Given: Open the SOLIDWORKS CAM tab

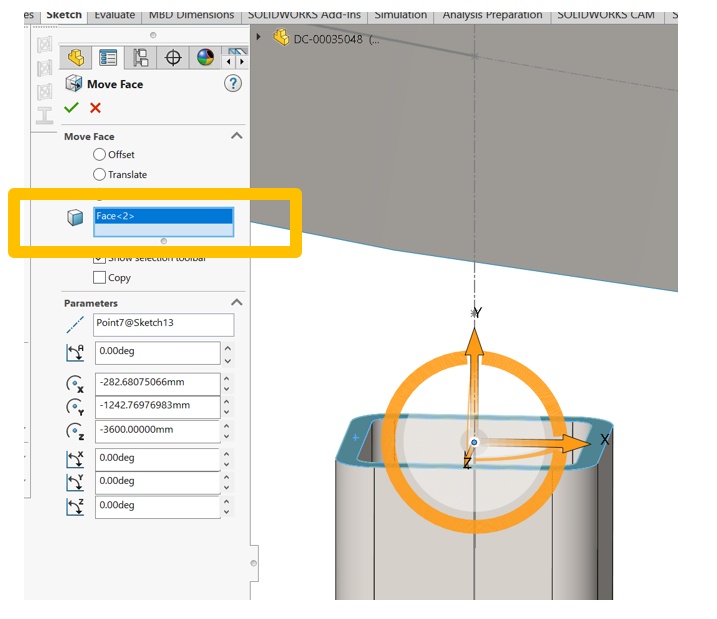Looking at the screenshot, I should (x=606, y=15).
